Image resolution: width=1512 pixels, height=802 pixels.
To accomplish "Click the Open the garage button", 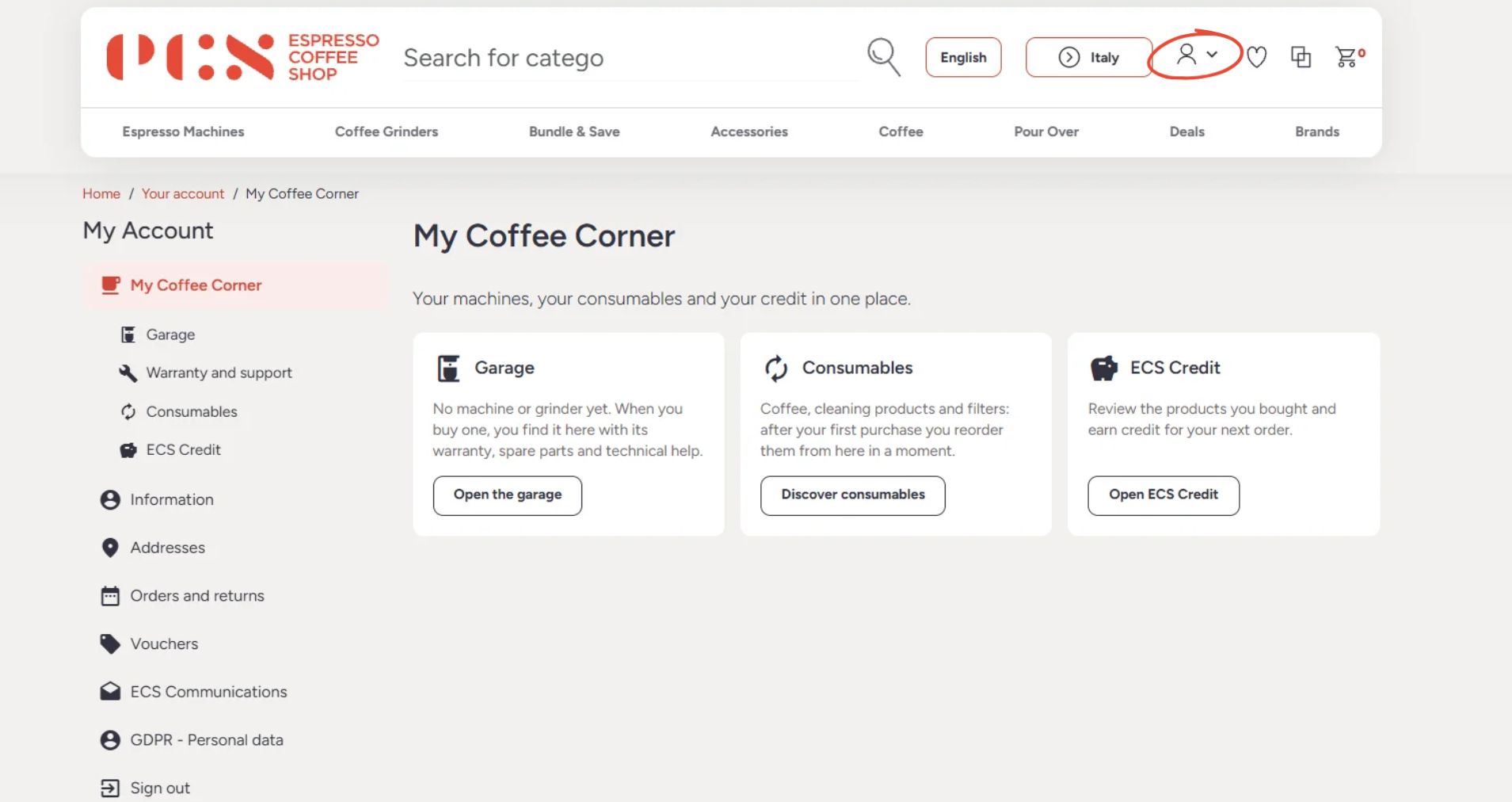I will click(508, 495).
